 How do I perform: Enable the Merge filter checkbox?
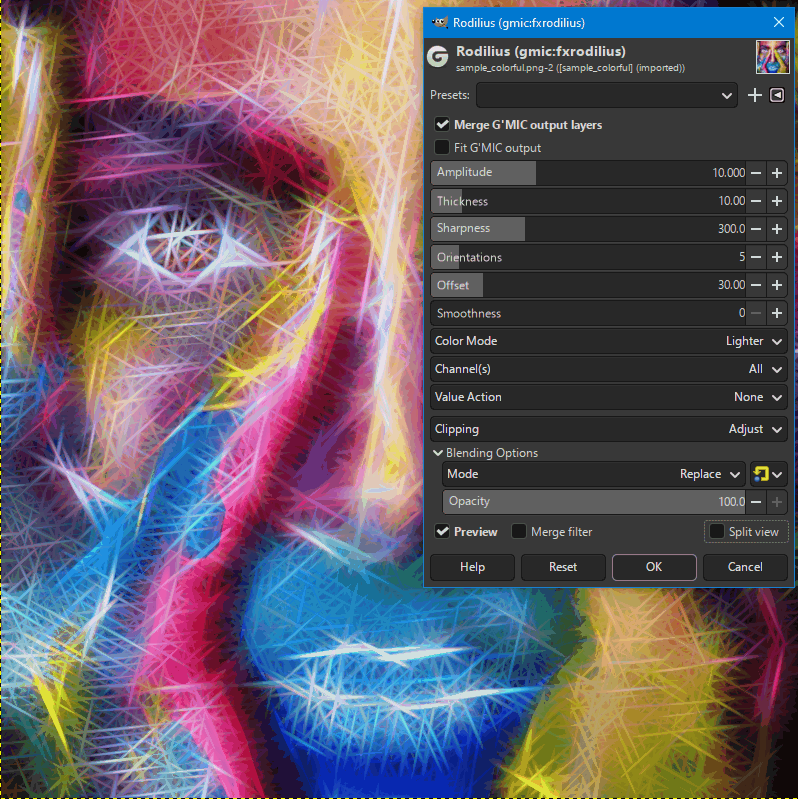pyautogui.click(x=519, y=531)
